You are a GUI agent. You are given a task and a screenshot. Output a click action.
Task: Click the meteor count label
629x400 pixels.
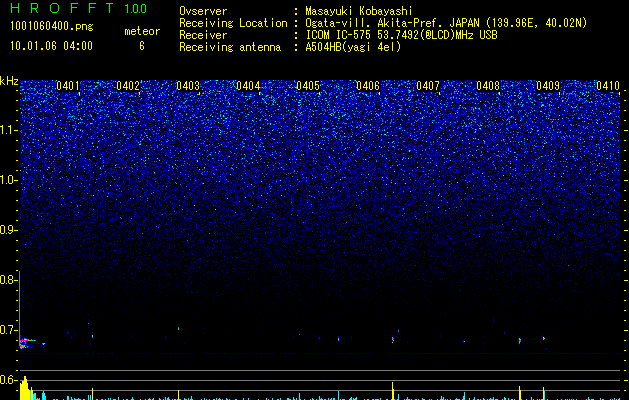[x=142, y=31]
